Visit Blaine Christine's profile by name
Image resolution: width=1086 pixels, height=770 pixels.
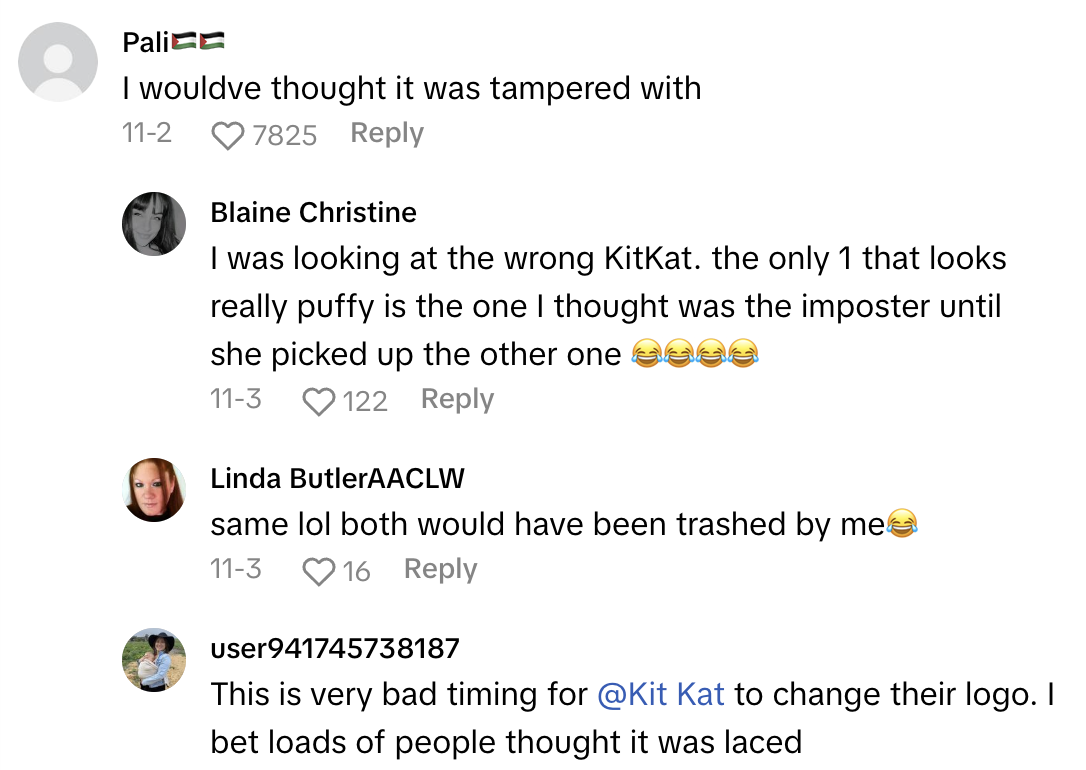(313, 212)
